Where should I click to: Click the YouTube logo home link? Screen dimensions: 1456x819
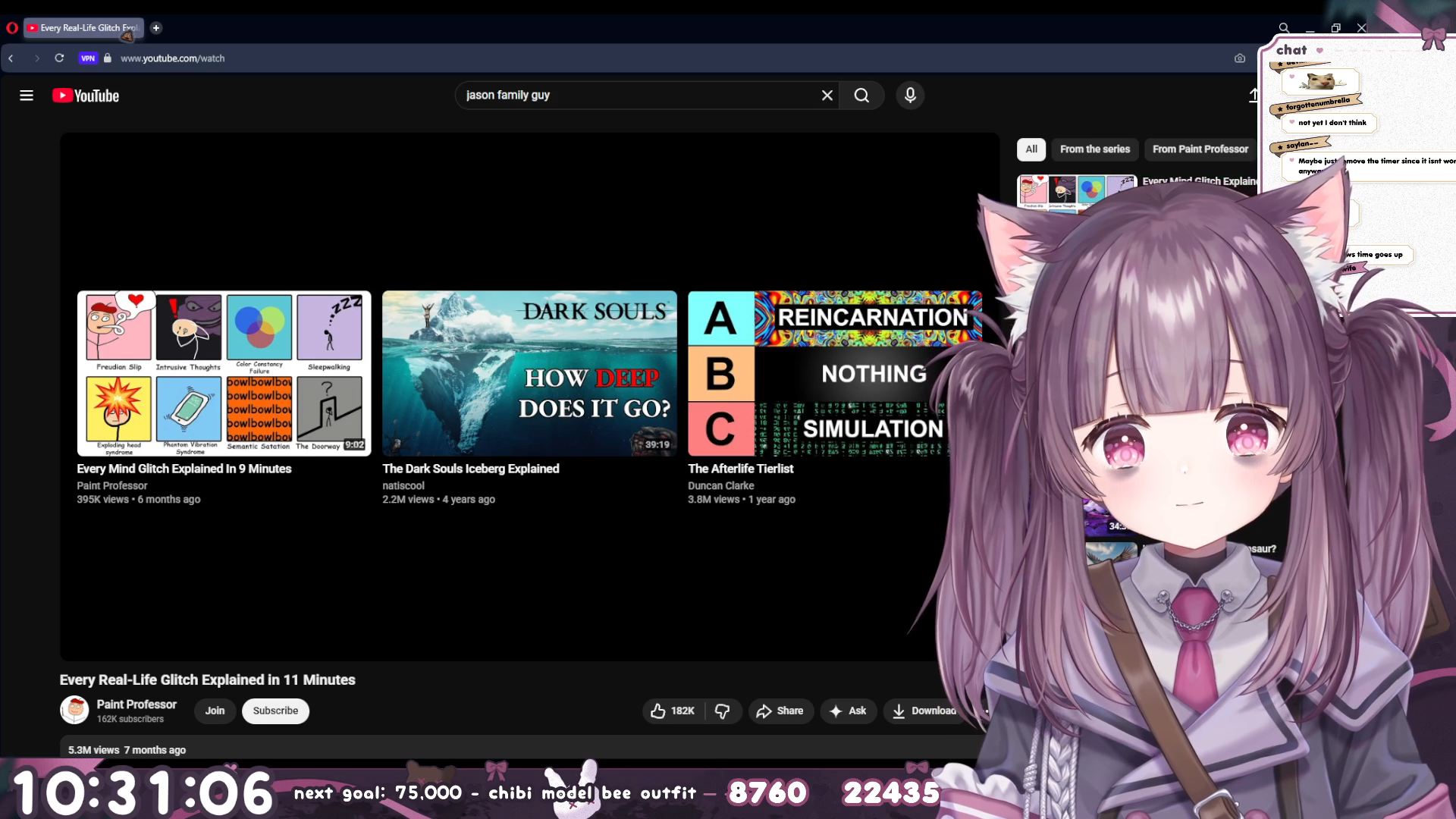click(x=86, y=96)
